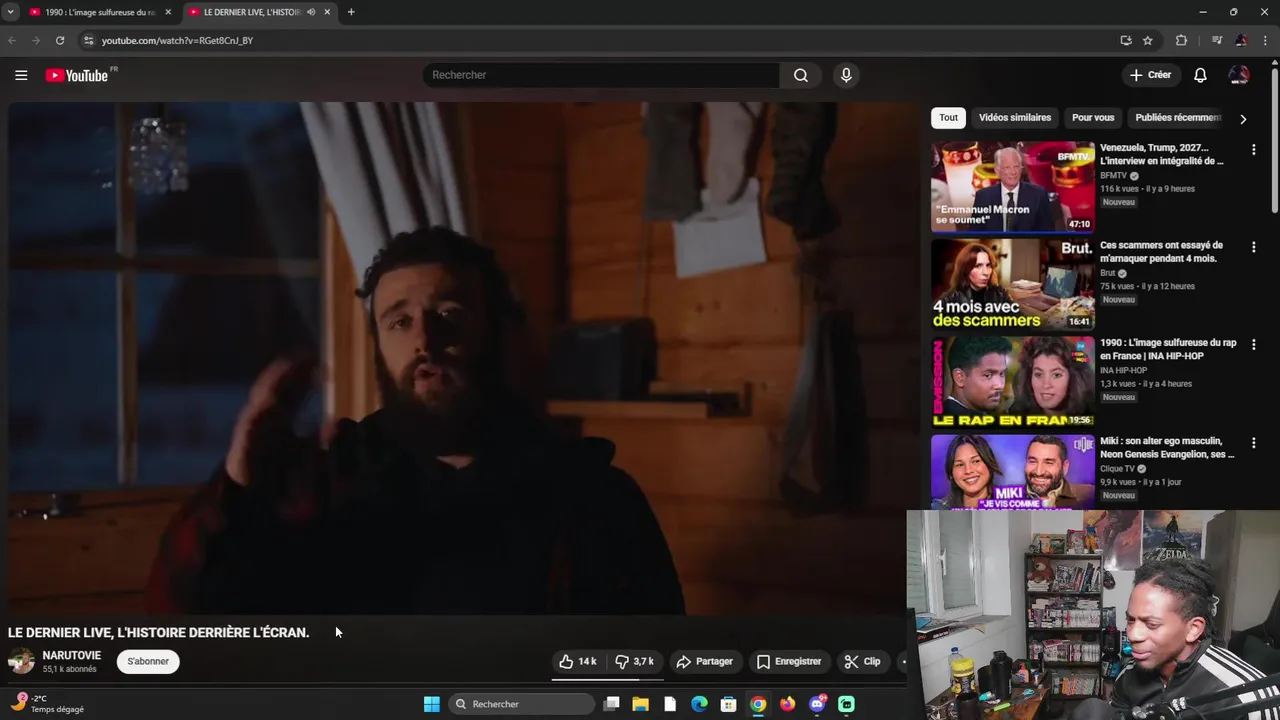The width and height of the screenshot is (1280, 720).
Task: Select the Vidéos similaires chip
Action: [x=1015, y=117]
